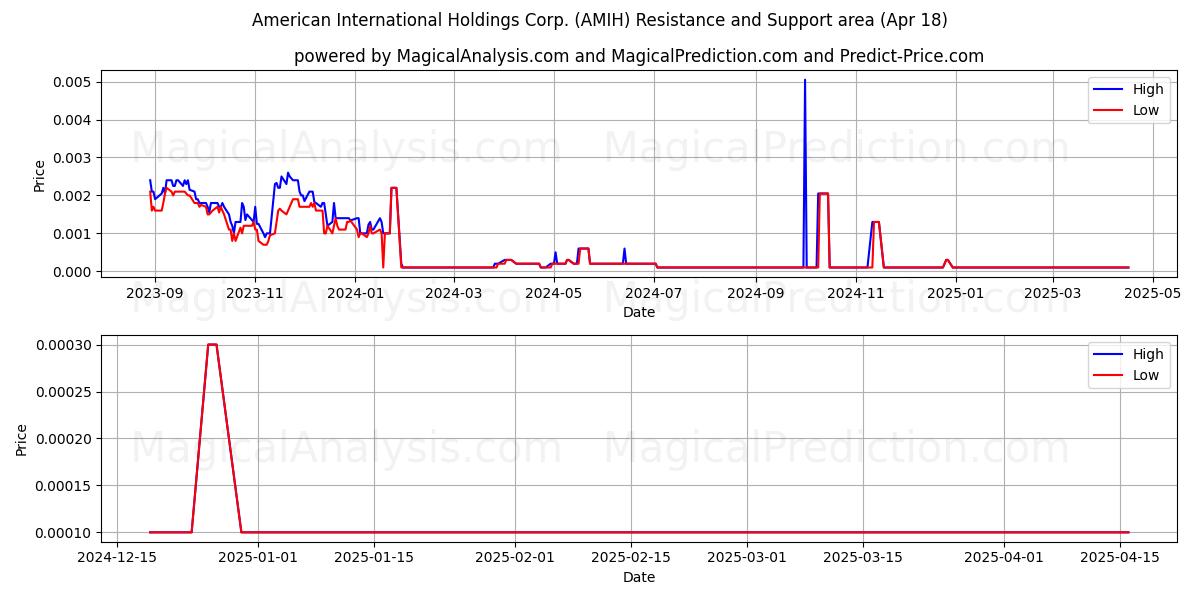The width and height of the screenshot is (1200, 600).
Task: Click the bottom chart 'Date' axis label
Action: tap(639, 577)
